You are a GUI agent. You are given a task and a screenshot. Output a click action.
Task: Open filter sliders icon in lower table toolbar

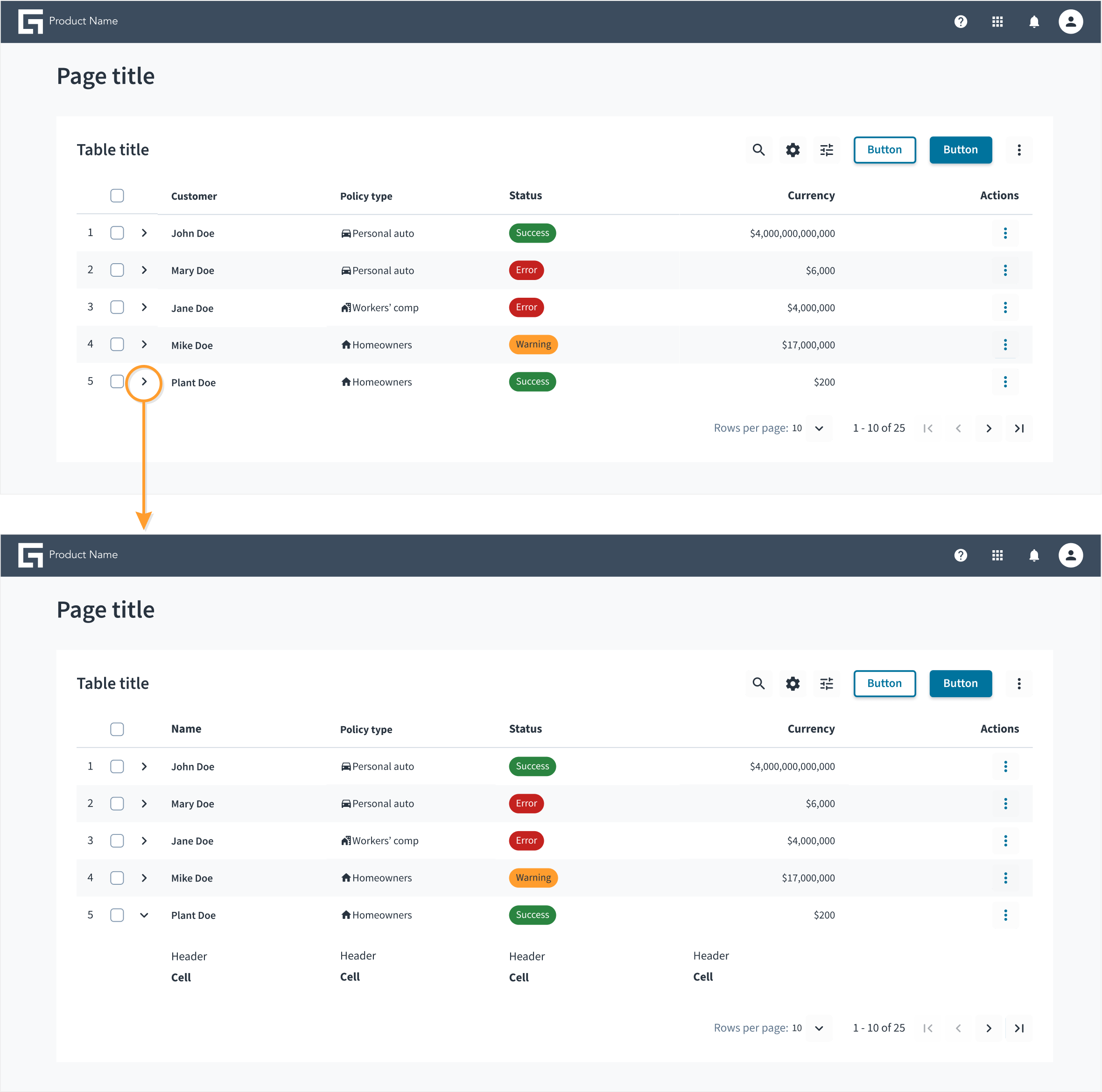(827, 683)
